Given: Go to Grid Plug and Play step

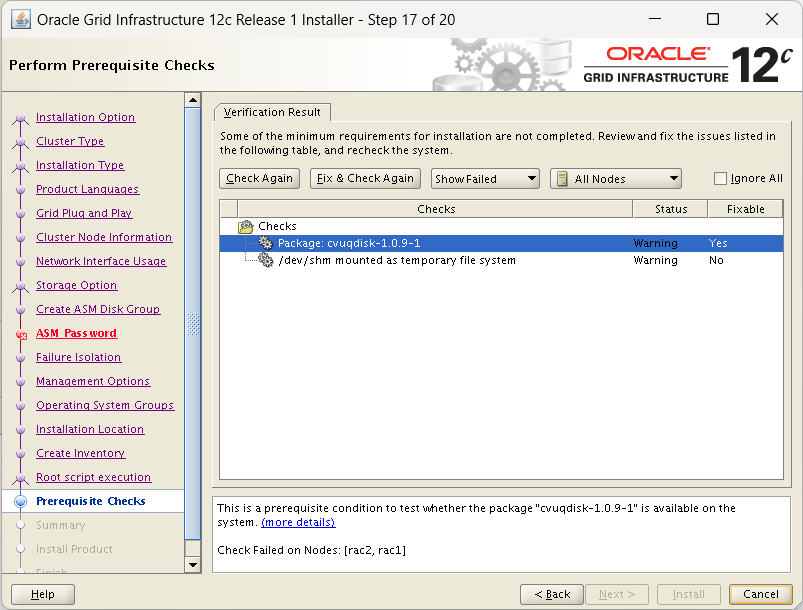Looking at the screenshot, I should pos(84,213).
